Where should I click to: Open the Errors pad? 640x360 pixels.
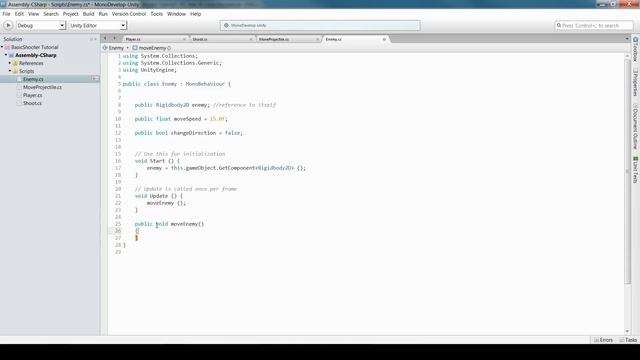click(x=603, y=340)
